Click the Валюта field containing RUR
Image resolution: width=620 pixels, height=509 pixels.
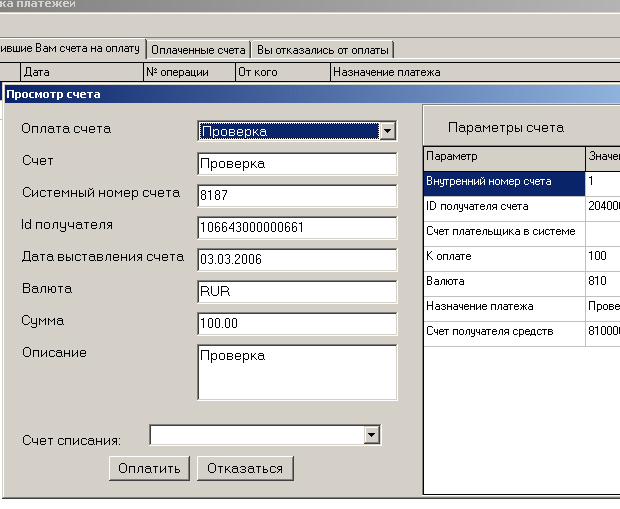point(297,291)
